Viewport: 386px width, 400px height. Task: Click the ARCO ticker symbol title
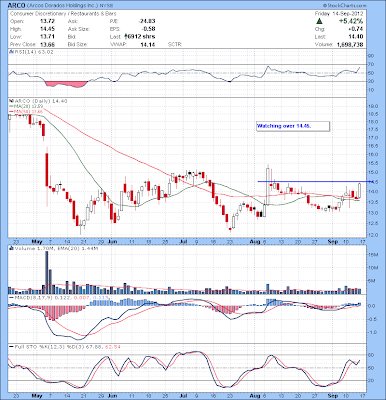tap(16, 6)
